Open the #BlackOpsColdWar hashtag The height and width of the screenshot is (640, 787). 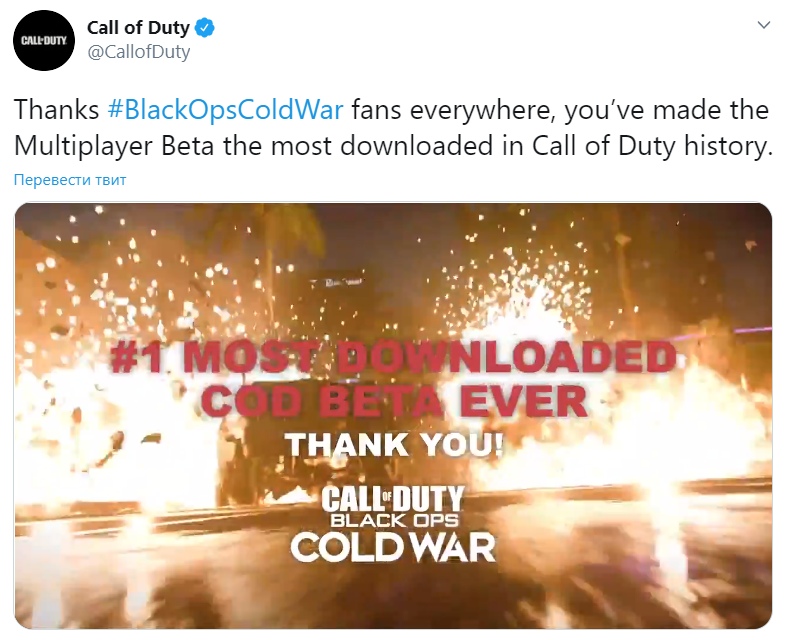point(225,109)
